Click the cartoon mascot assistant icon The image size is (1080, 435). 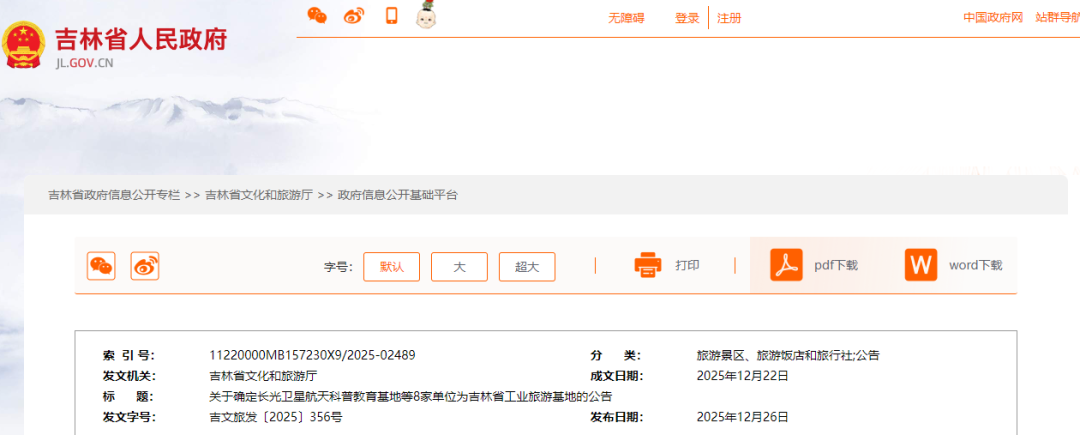(428, 15)
